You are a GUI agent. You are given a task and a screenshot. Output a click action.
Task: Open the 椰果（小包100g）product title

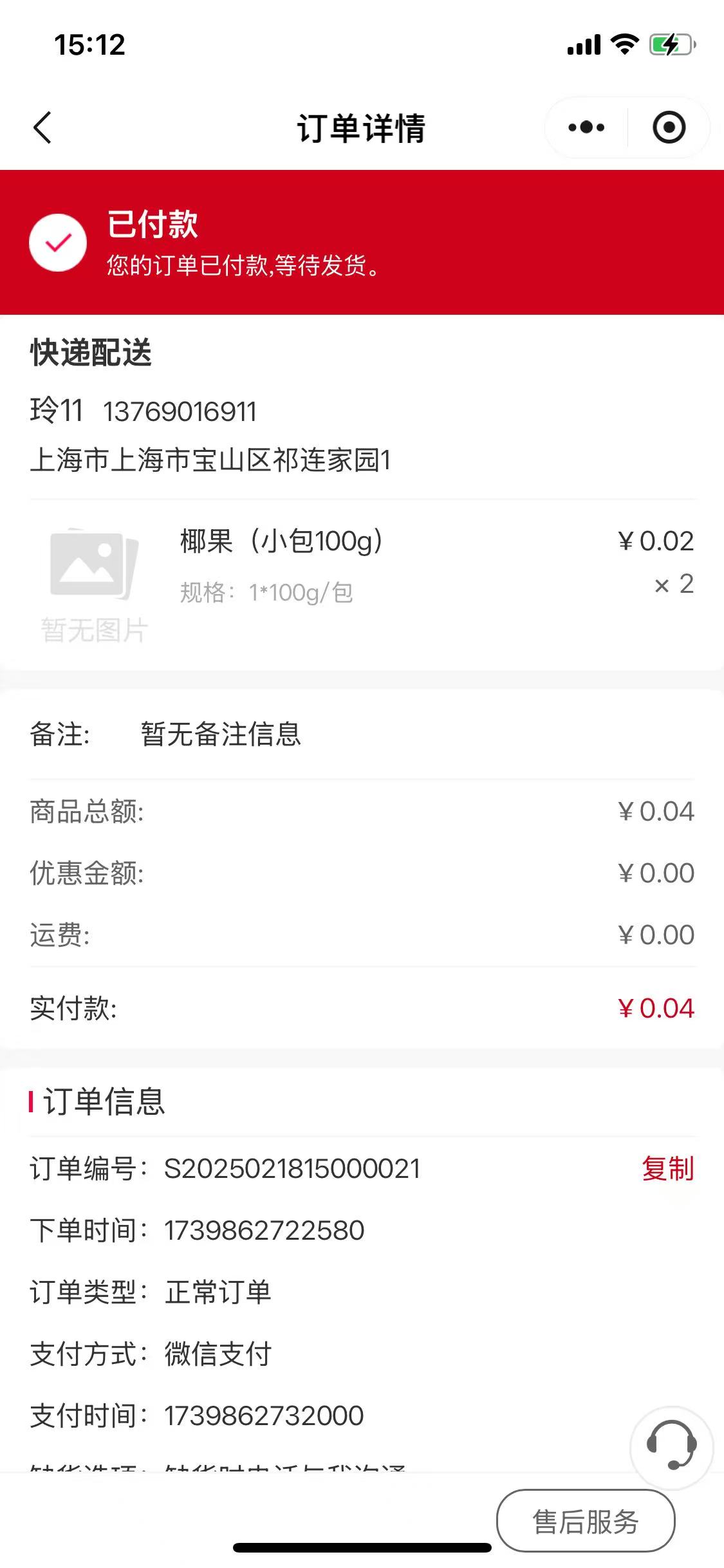(x=281, y=541)
